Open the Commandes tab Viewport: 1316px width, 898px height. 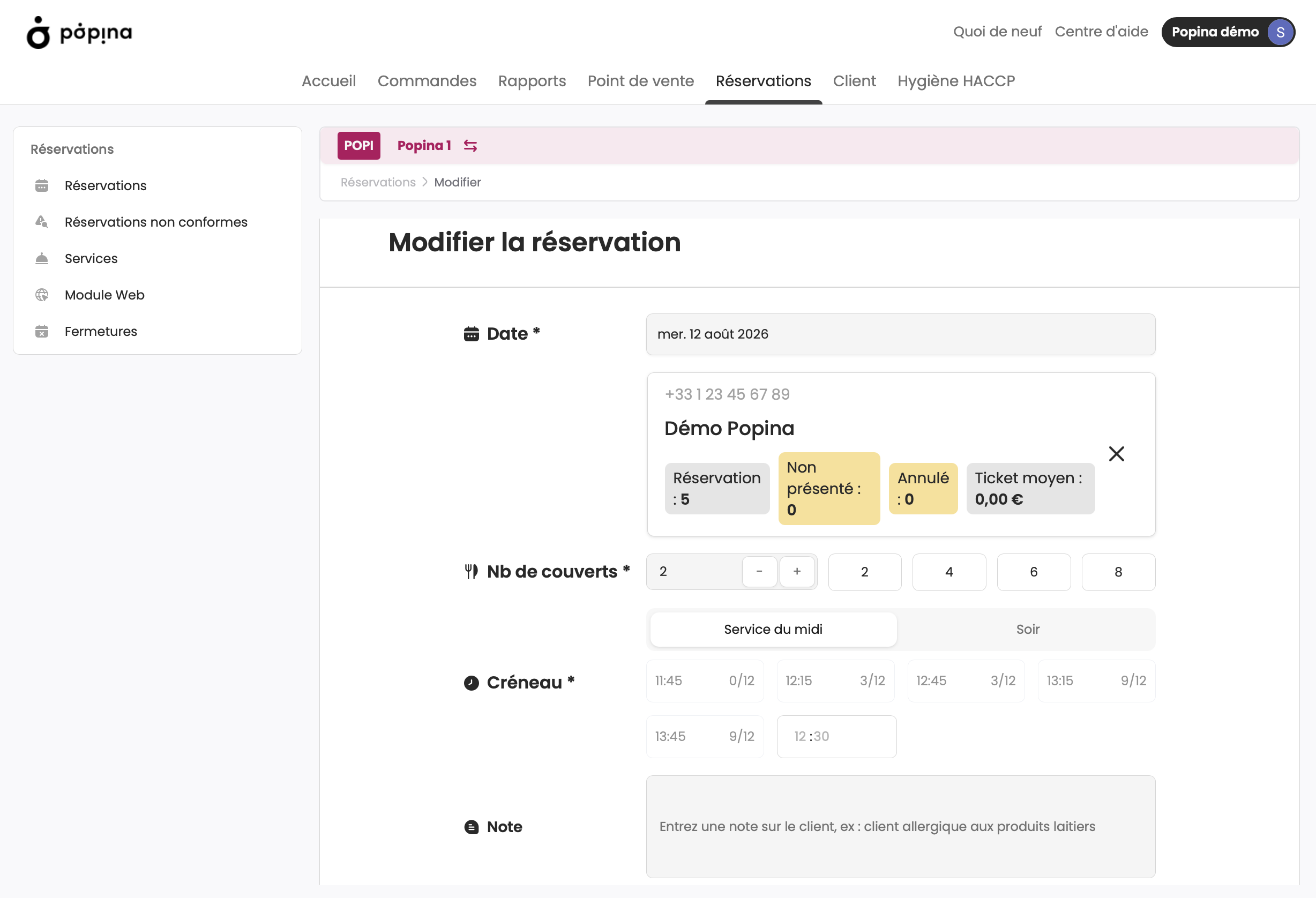click(427, 81)
